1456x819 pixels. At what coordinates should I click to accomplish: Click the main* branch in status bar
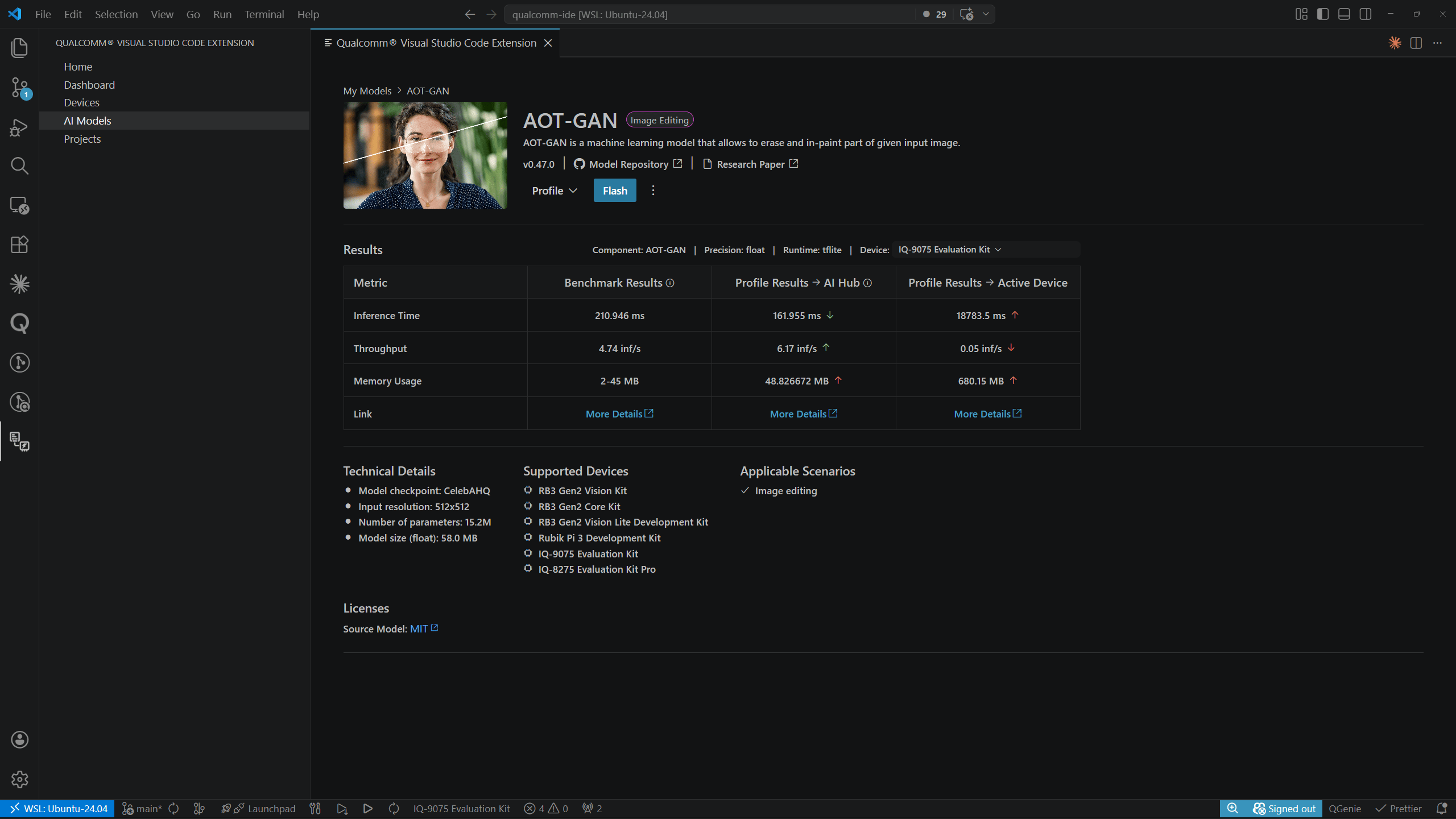pyautogui.click(x=142, y=808)
